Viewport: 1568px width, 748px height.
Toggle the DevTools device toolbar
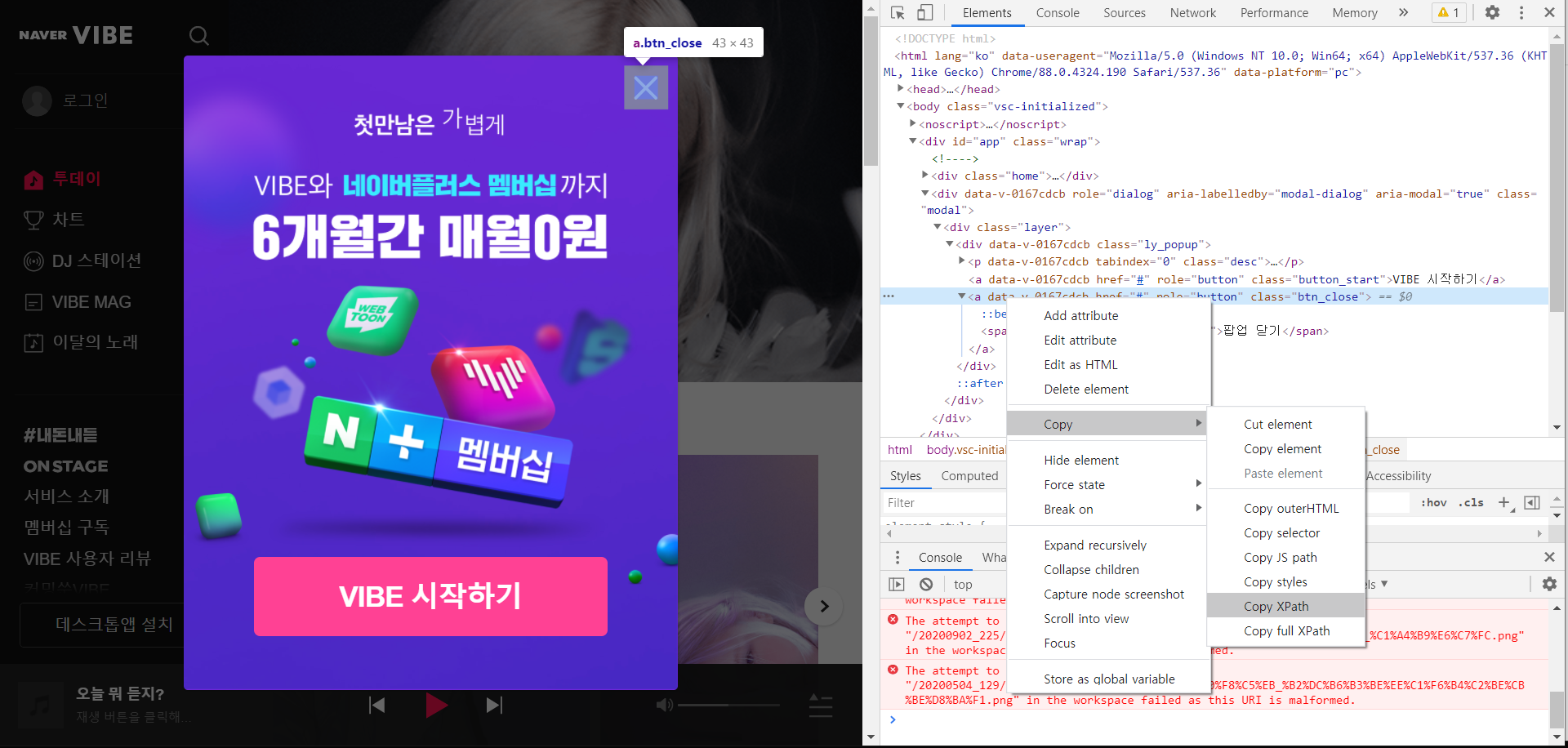[x=924, y=13]
